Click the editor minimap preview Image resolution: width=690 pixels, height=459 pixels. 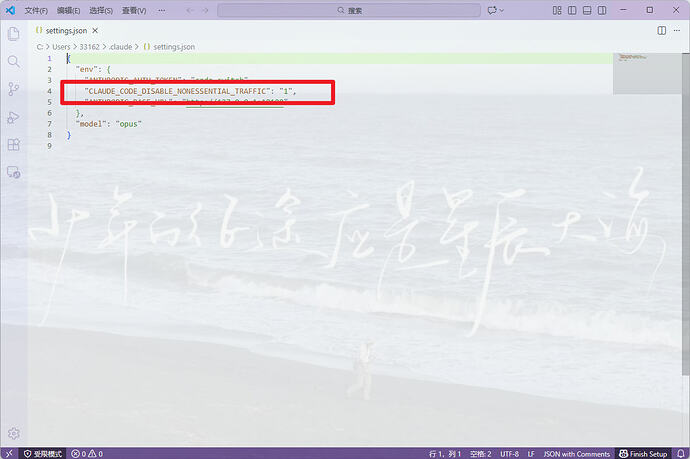click(x=647, y=73)
